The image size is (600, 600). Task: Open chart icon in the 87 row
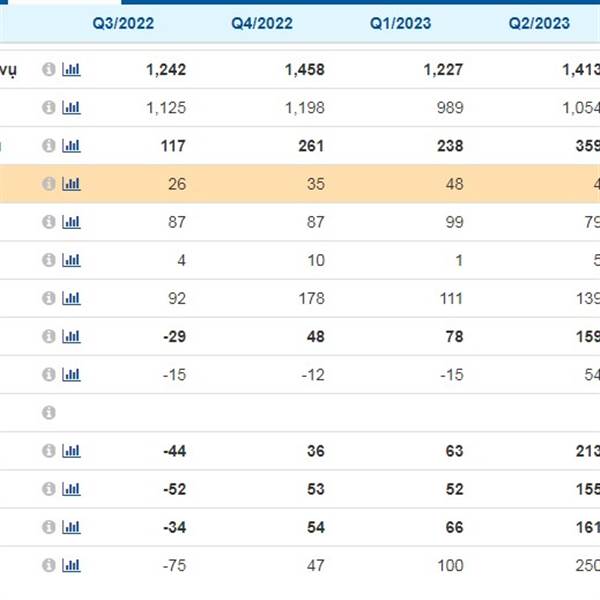[71, 222]
